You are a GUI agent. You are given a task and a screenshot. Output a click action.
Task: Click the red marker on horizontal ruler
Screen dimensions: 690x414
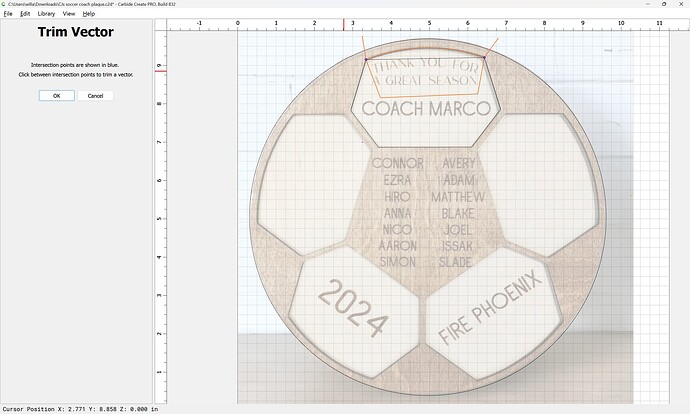[x=344, y=25]
